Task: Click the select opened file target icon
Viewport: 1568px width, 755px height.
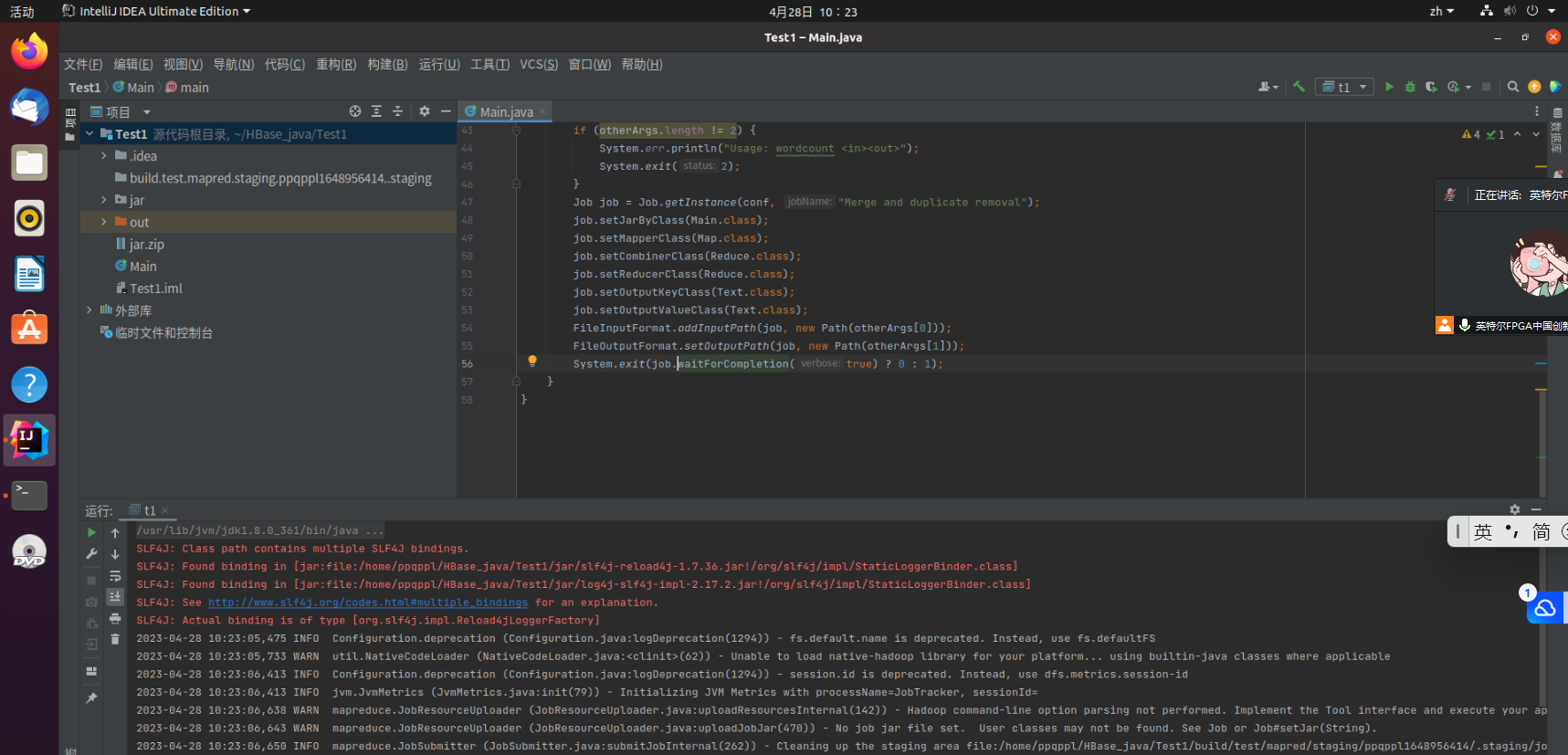Action: (x=355, y=111)
